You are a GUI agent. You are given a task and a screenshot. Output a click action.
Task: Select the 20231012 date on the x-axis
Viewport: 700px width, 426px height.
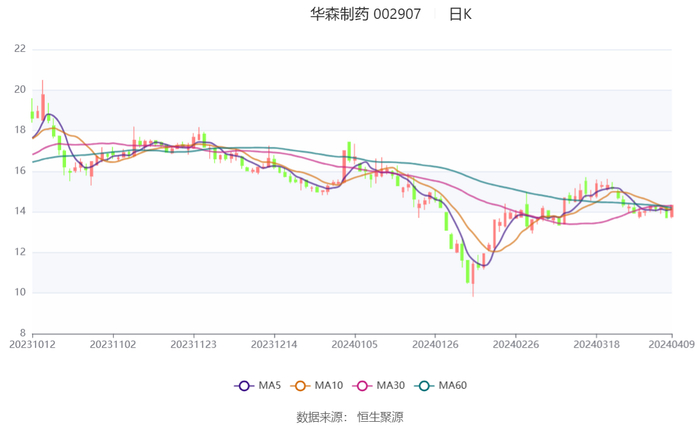pos(32,343)
